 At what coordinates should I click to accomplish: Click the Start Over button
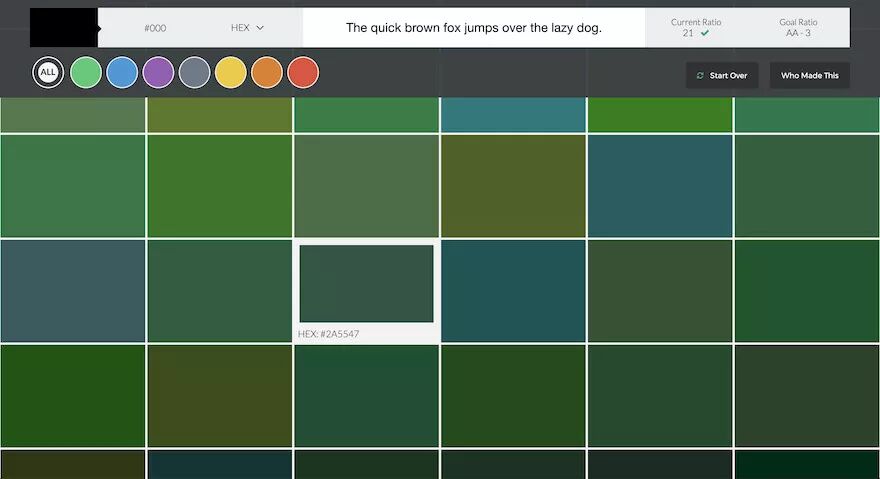coord(722,75)
